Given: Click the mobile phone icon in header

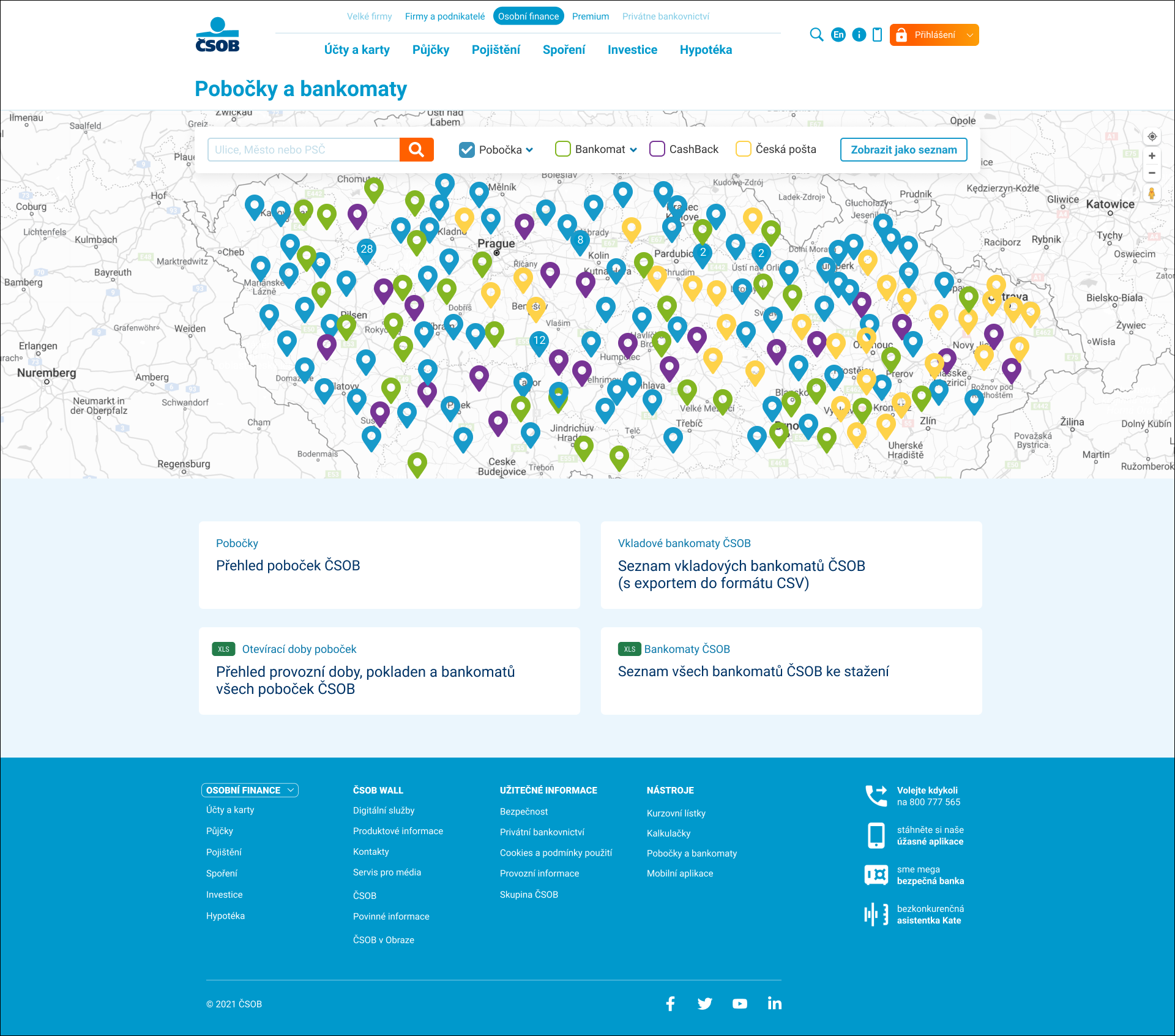Looking at the screenshot, I should click(x=877, y=35).
